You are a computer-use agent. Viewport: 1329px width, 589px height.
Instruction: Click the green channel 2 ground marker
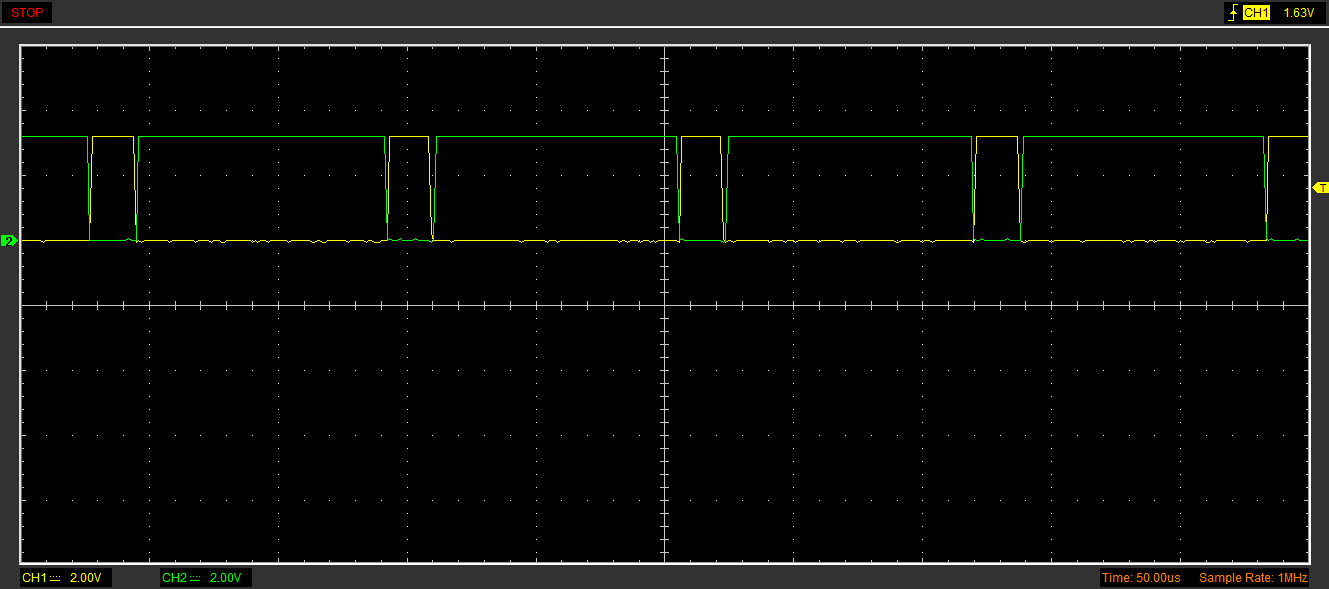9,241
